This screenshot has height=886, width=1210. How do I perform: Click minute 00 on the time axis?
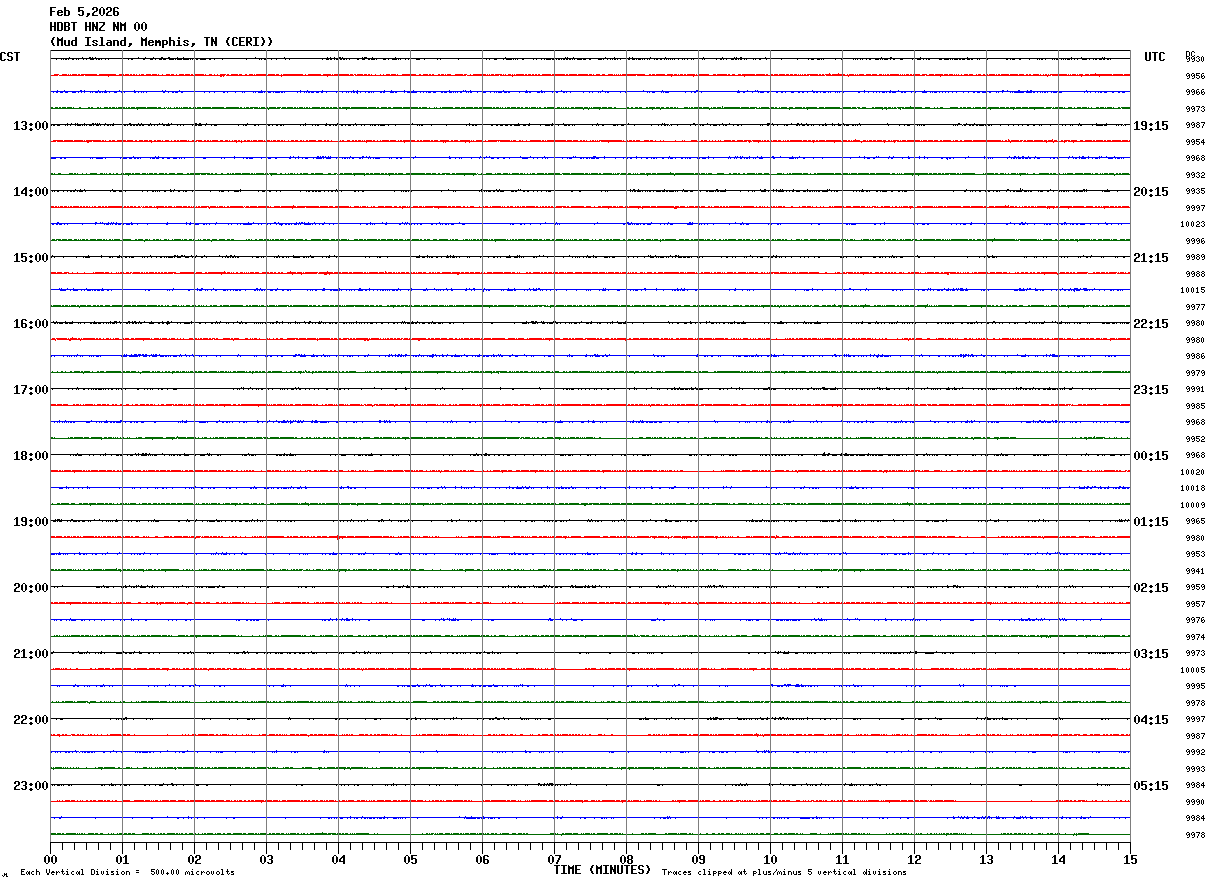pyautogui.click(x=50, y=859)
